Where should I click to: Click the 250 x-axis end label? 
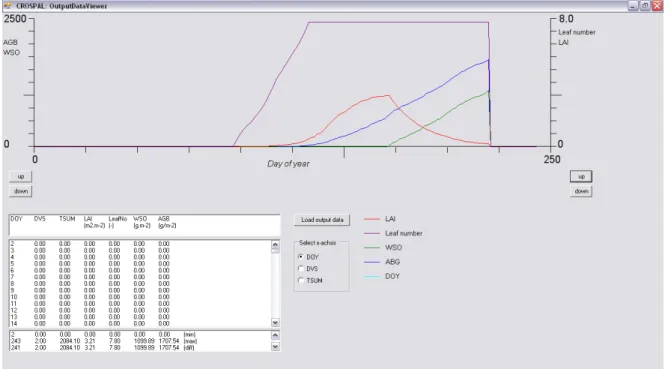(552, 159)
